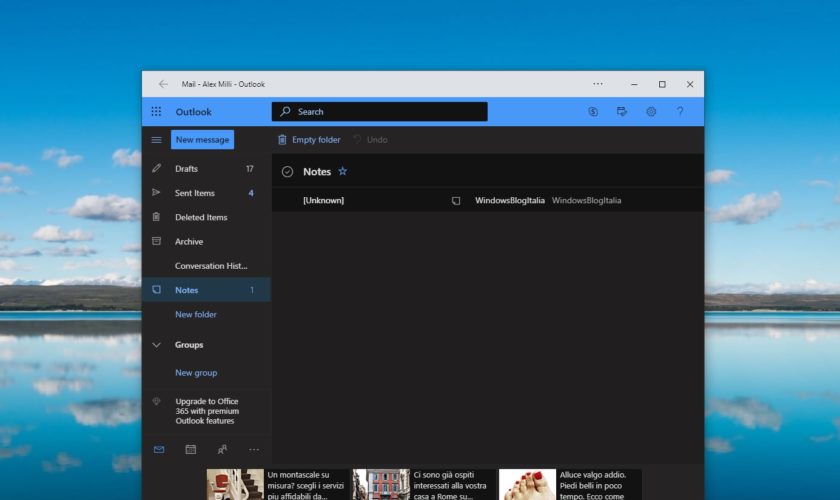Open the Help question mark icon
This screenshot has height=500, width=840.
click(680, 112)
